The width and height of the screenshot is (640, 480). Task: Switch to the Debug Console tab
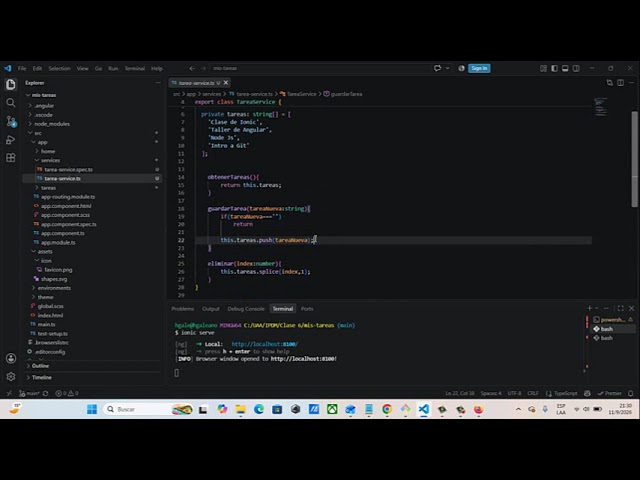click(x=246, y=309)
